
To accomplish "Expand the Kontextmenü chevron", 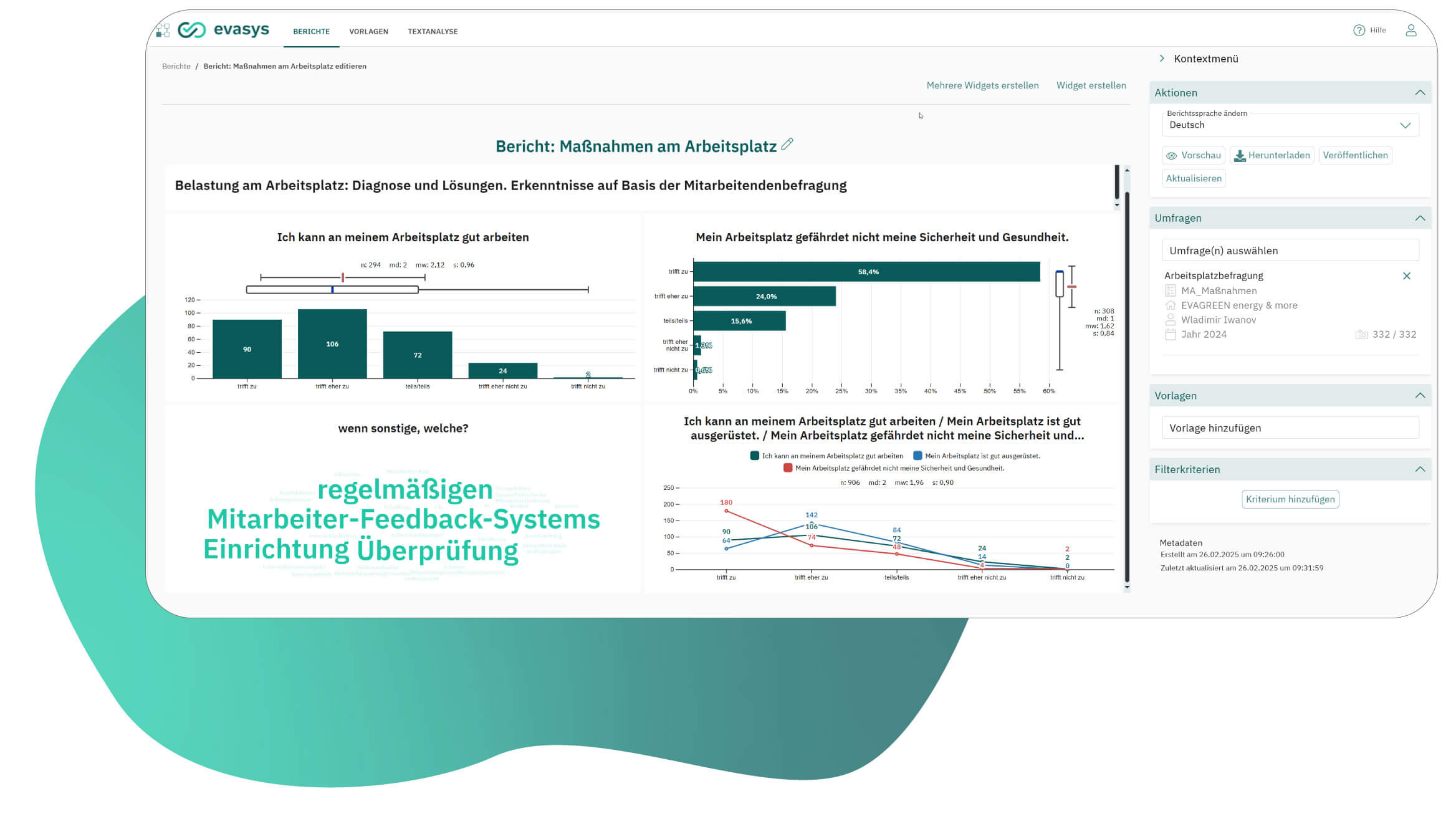I will 1162,58.
